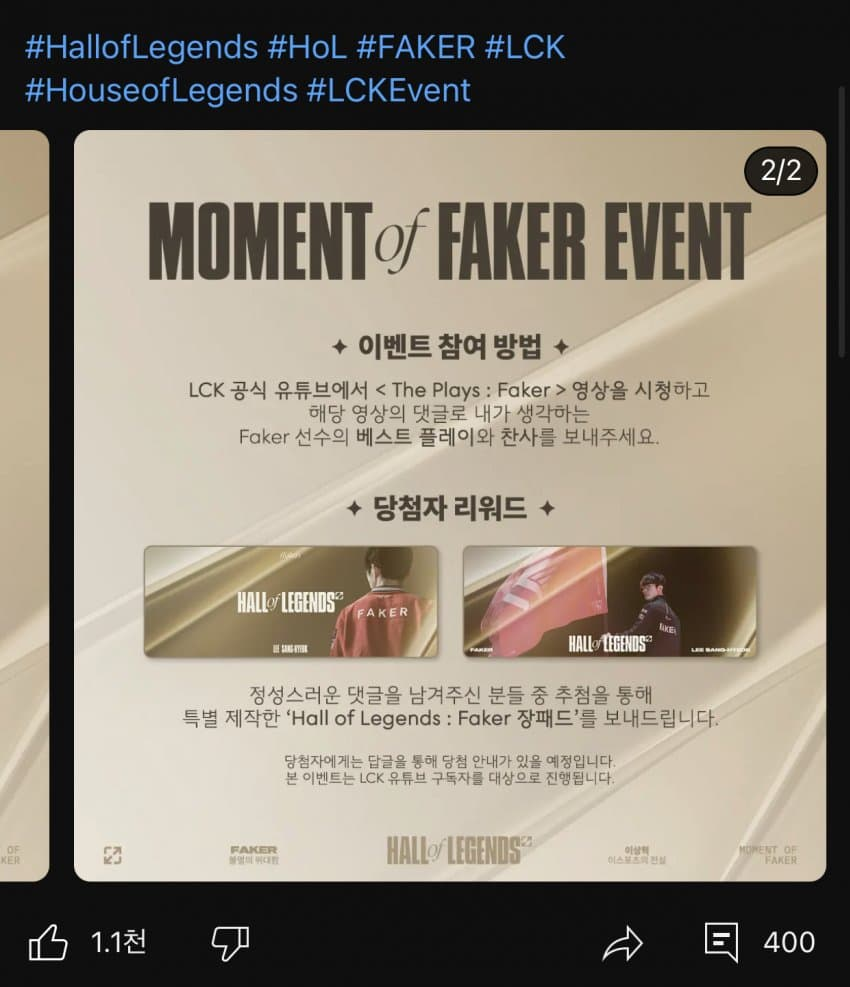850x987 pixels.
Task: Tap the 2/2 image counter badge
Action: (781, 171)
